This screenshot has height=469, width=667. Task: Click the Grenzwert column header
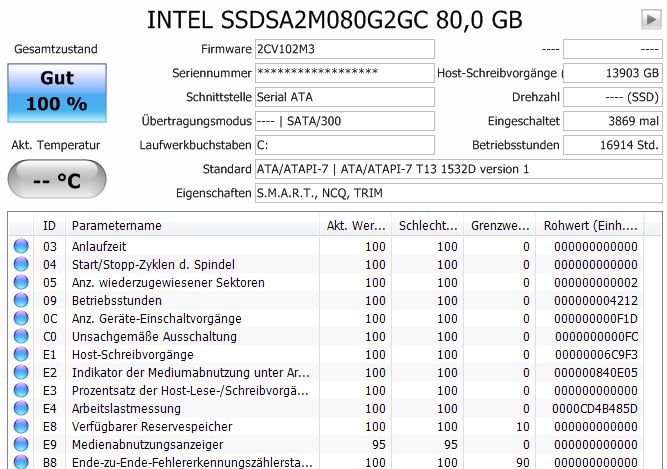click(499, 226)
